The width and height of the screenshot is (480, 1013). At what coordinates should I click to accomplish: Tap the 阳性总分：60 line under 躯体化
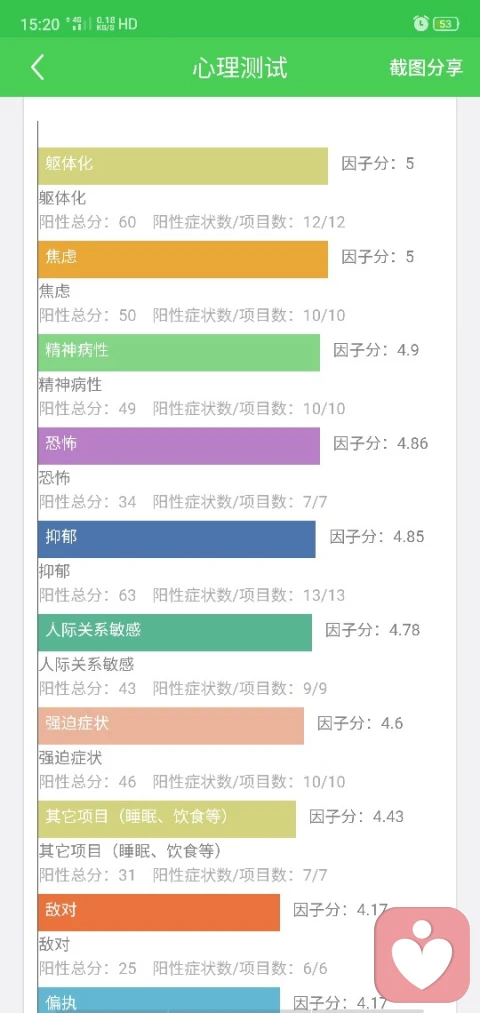click(x=88, y=222)
